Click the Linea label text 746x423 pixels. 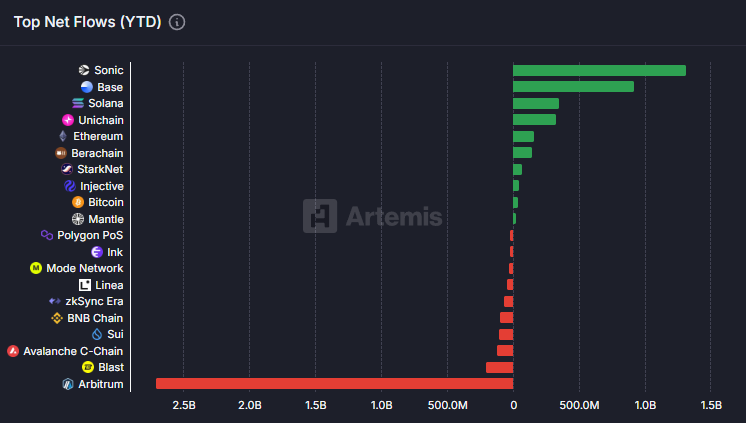point(109,285)
